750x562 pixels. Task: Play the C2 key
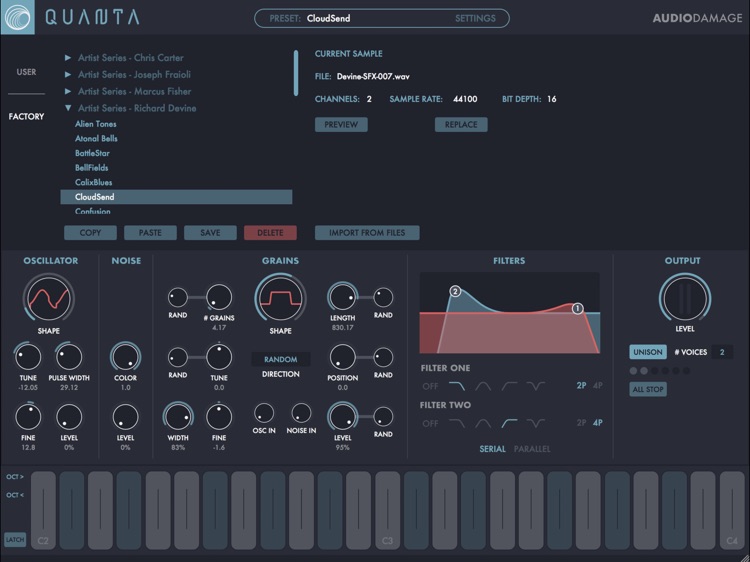click(x=43, y=510)
